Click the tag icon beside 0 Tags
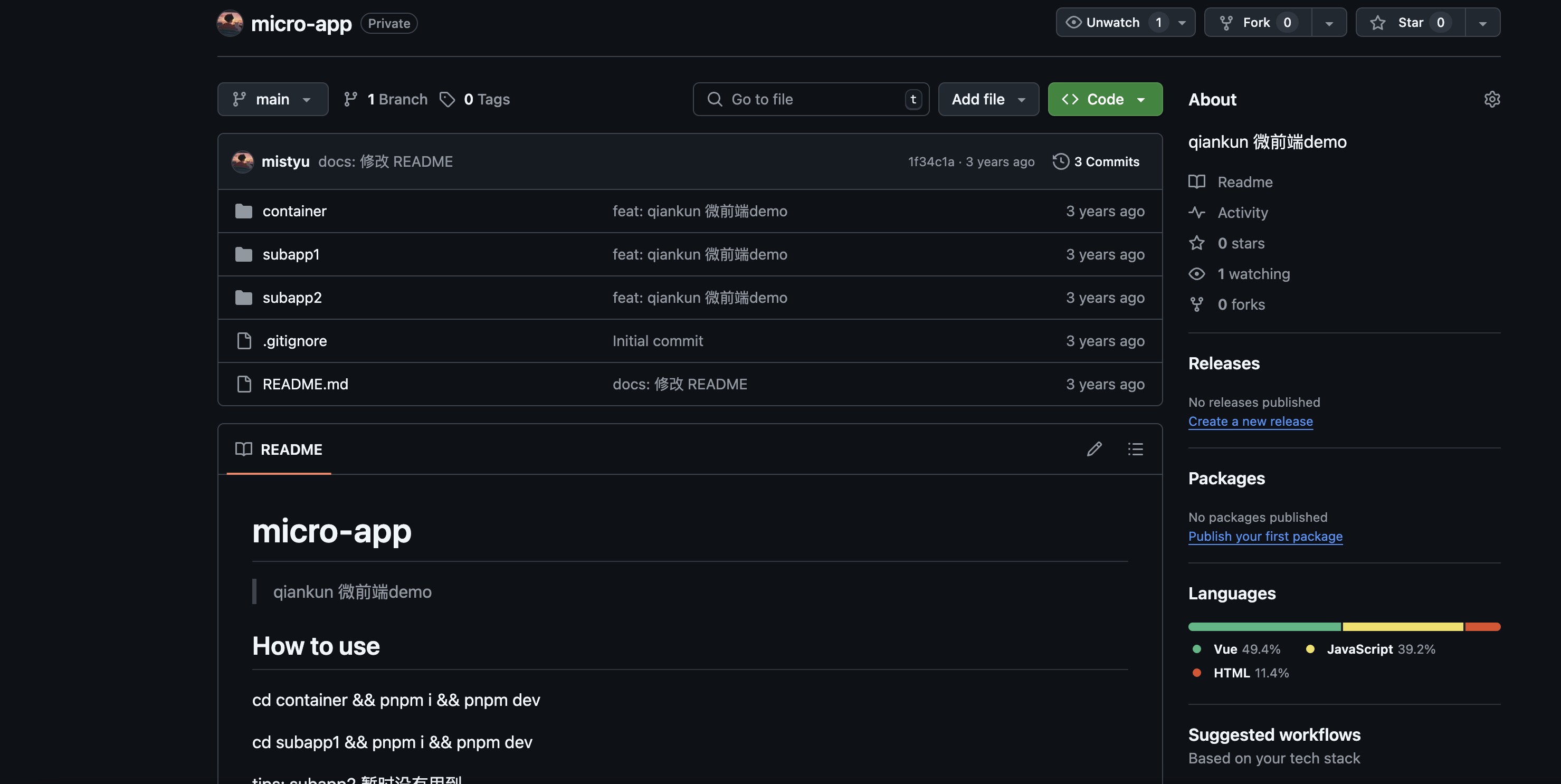Image resolution: width=1561 pixels, height=784 pixels. coord(447,99)
